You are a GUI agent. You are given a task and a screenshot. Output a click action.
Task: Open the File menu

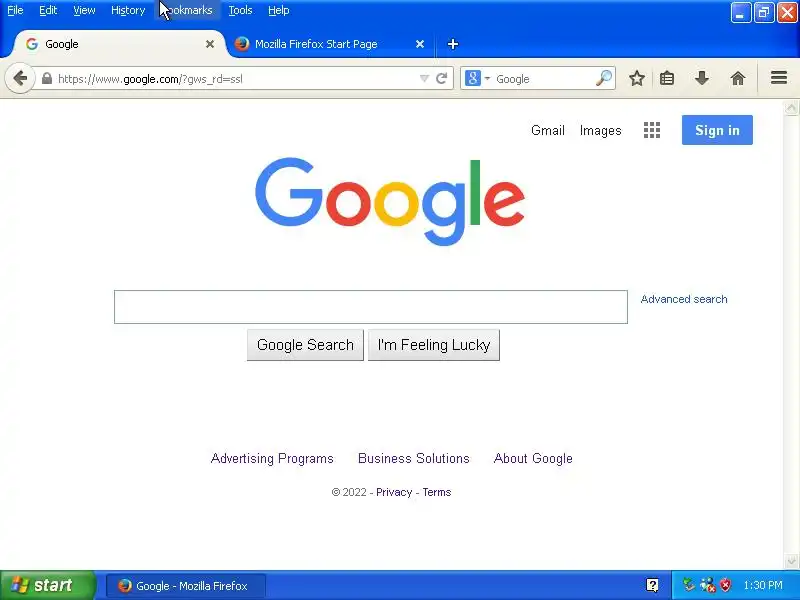15,10
